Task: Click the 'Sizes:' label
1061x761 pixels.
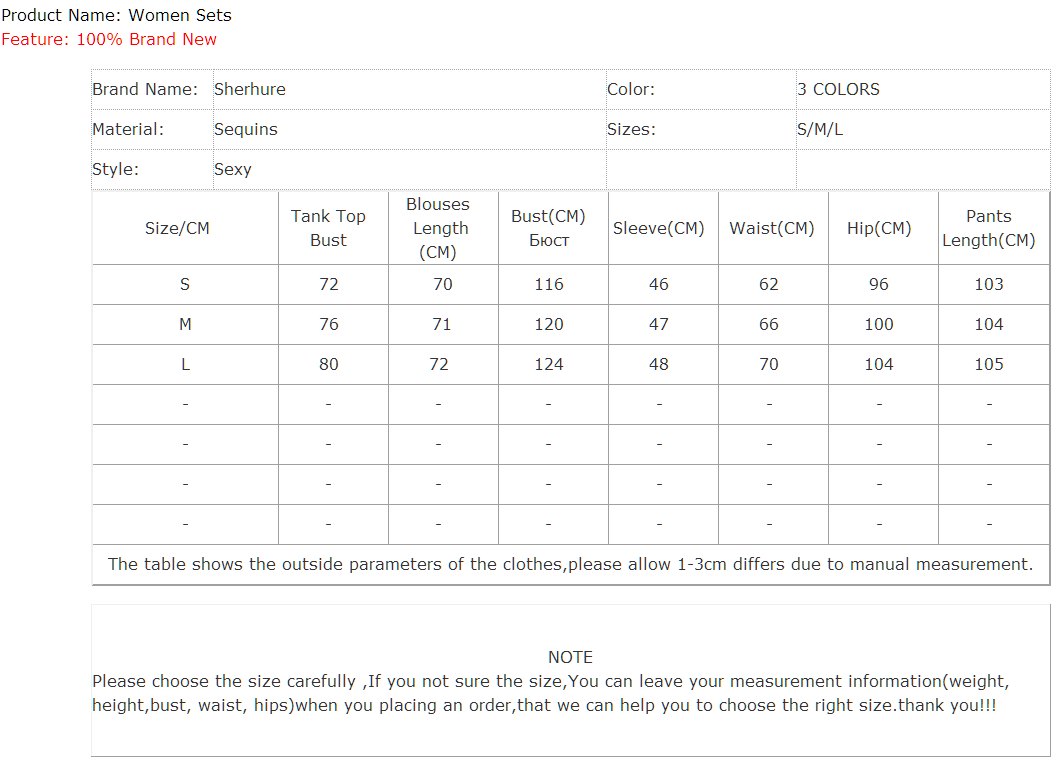Action: 631,129
